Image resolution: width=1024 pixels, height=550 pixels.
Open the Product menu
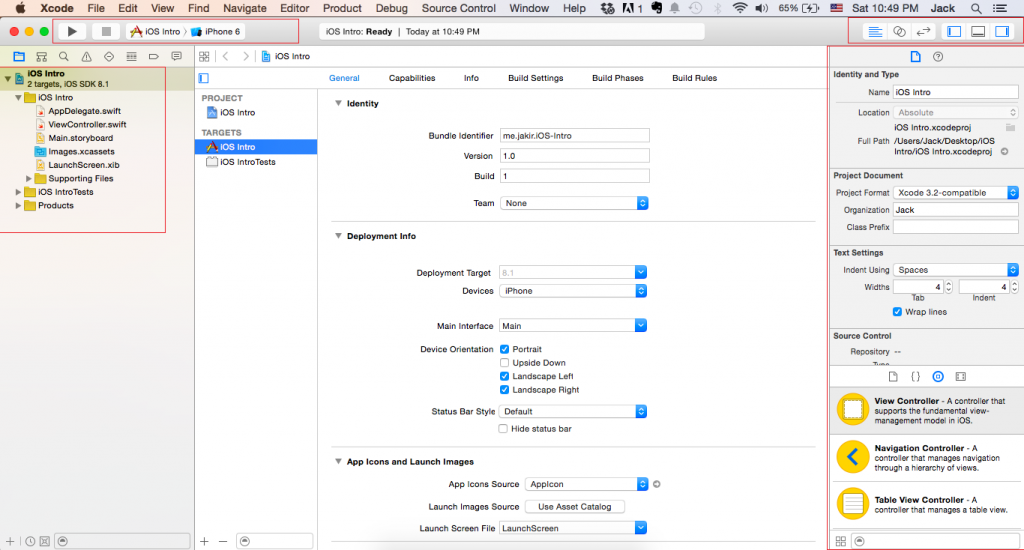[x=342, y=8]
